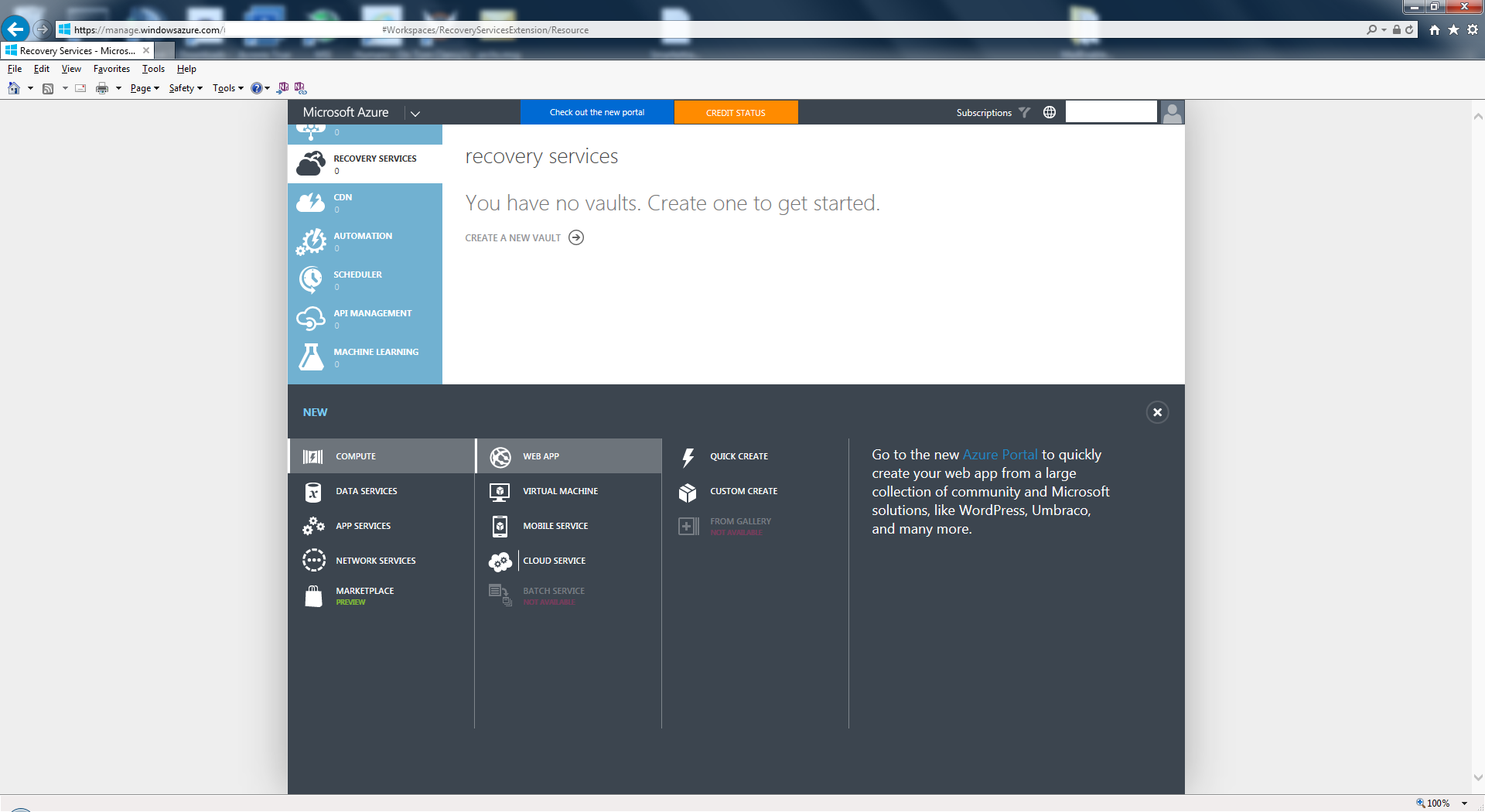
Task: Open browser Favorites star icon
Action: (1453, 29)
